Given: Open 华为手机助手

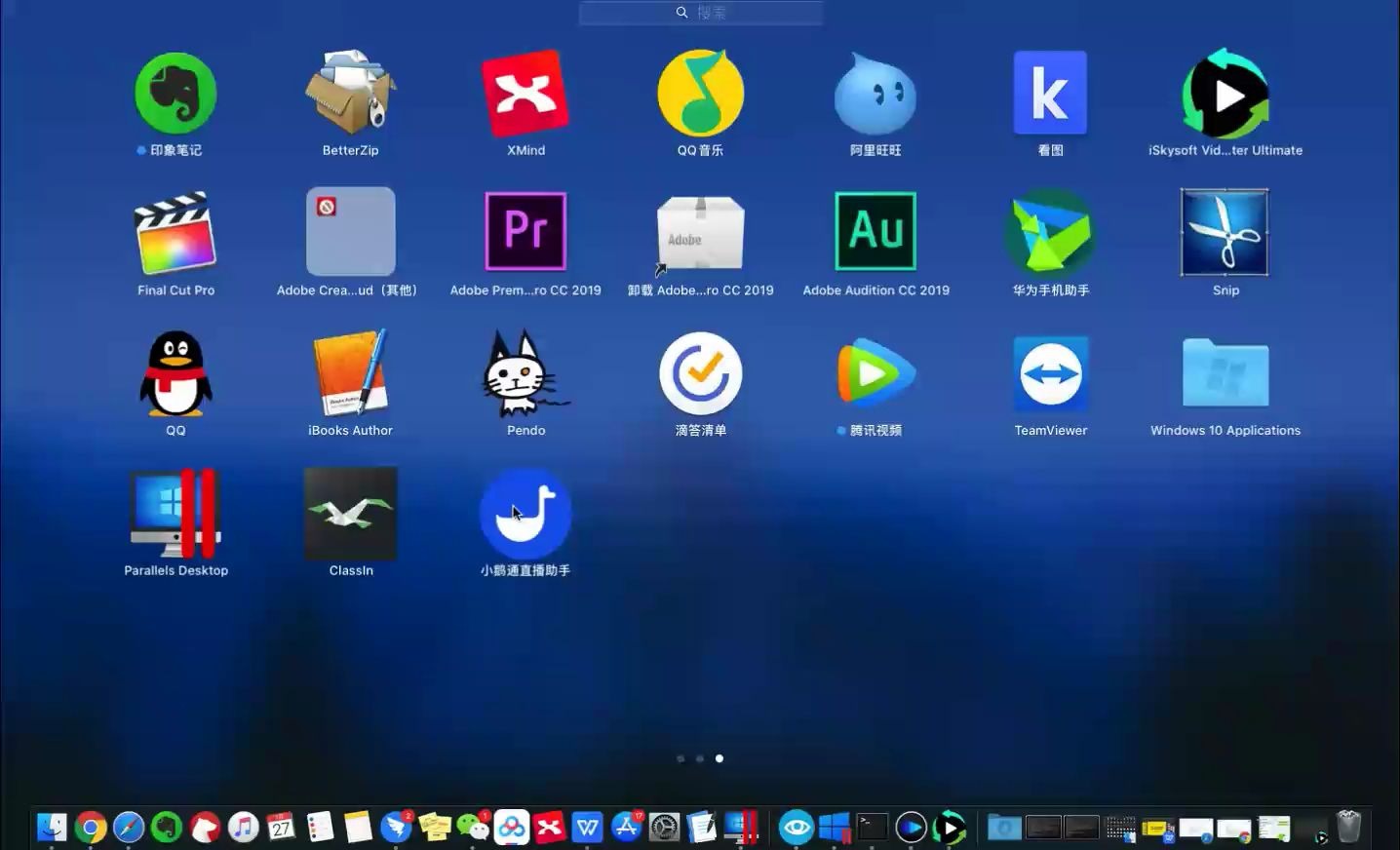Looking at the screenshot, I should [x=1050, y=232].
